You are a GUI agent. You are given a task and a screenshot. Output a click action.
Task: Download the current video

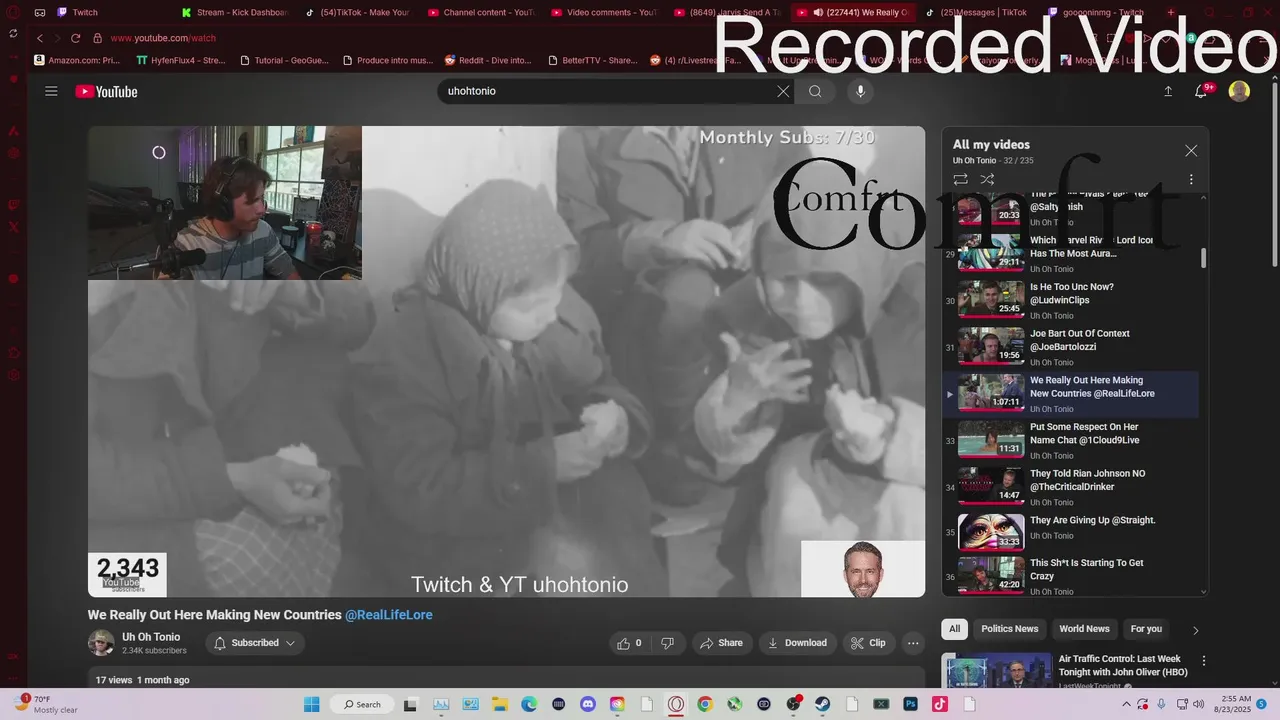click(796, 643)
